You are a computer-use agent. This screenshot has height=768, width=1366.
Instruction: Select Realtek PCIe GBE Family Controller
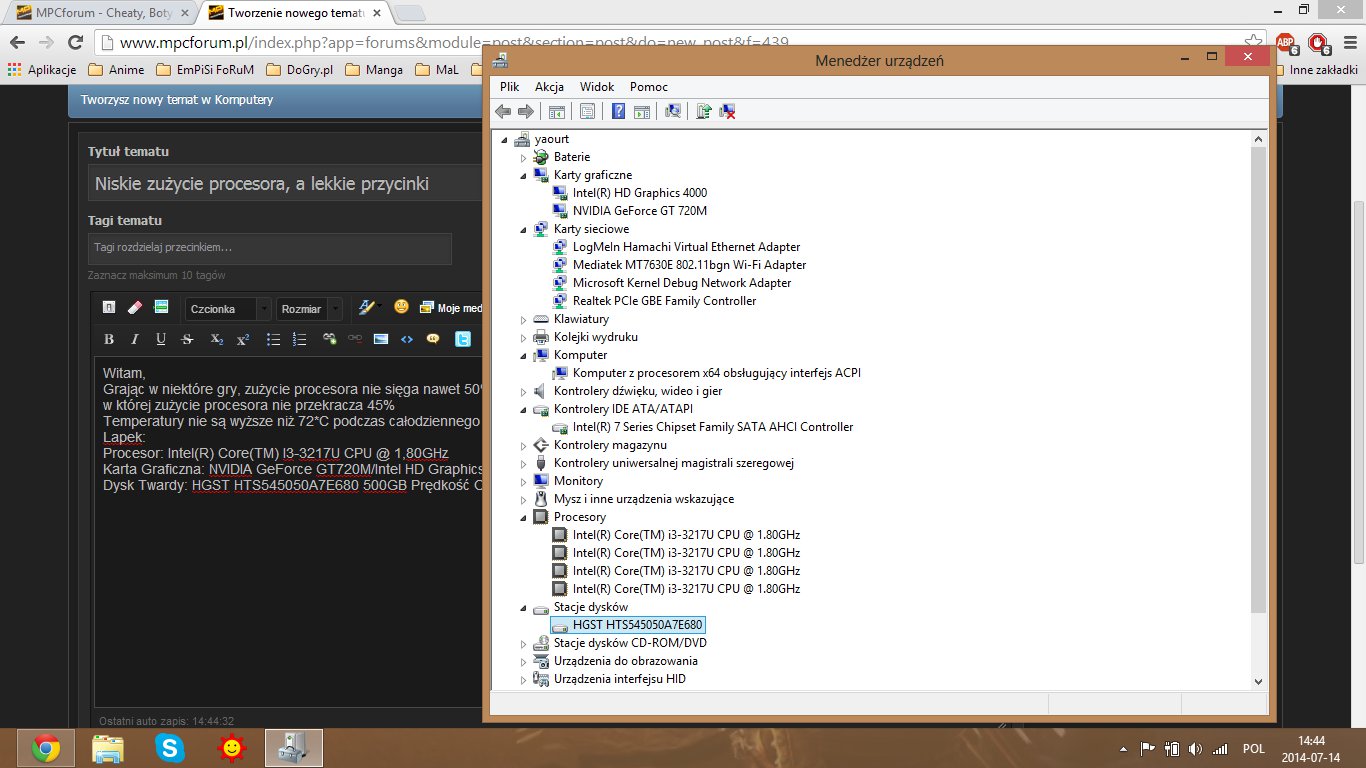tap(664, 301)
